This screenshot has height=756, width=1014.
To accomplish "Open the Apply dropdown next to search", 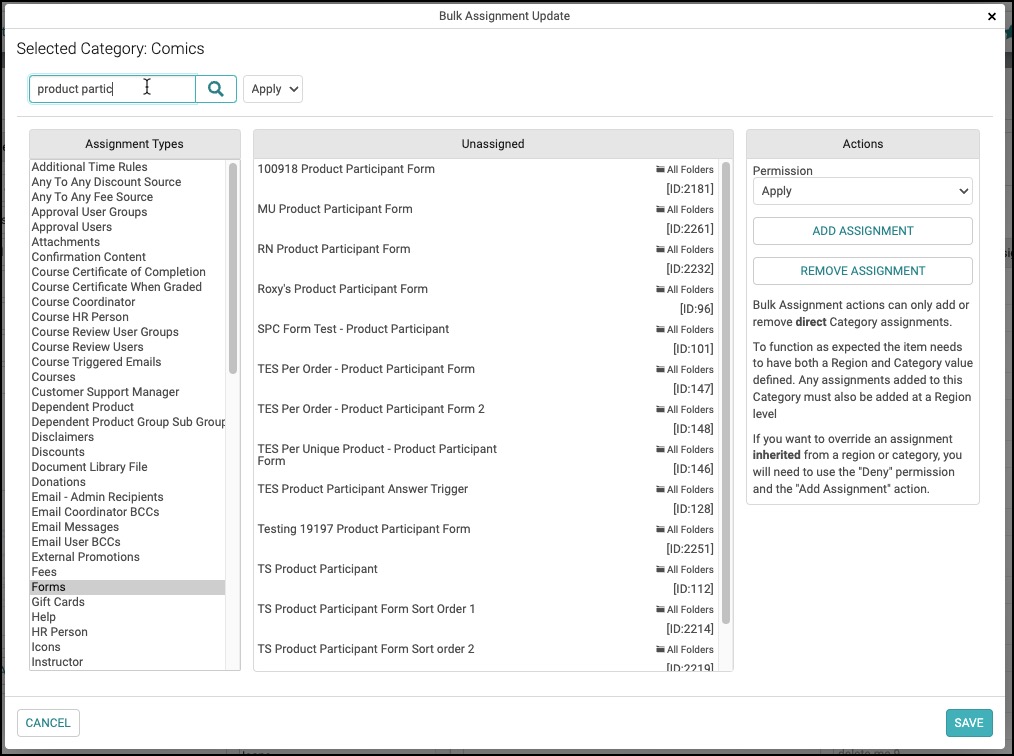I will (x=273, y=89).
